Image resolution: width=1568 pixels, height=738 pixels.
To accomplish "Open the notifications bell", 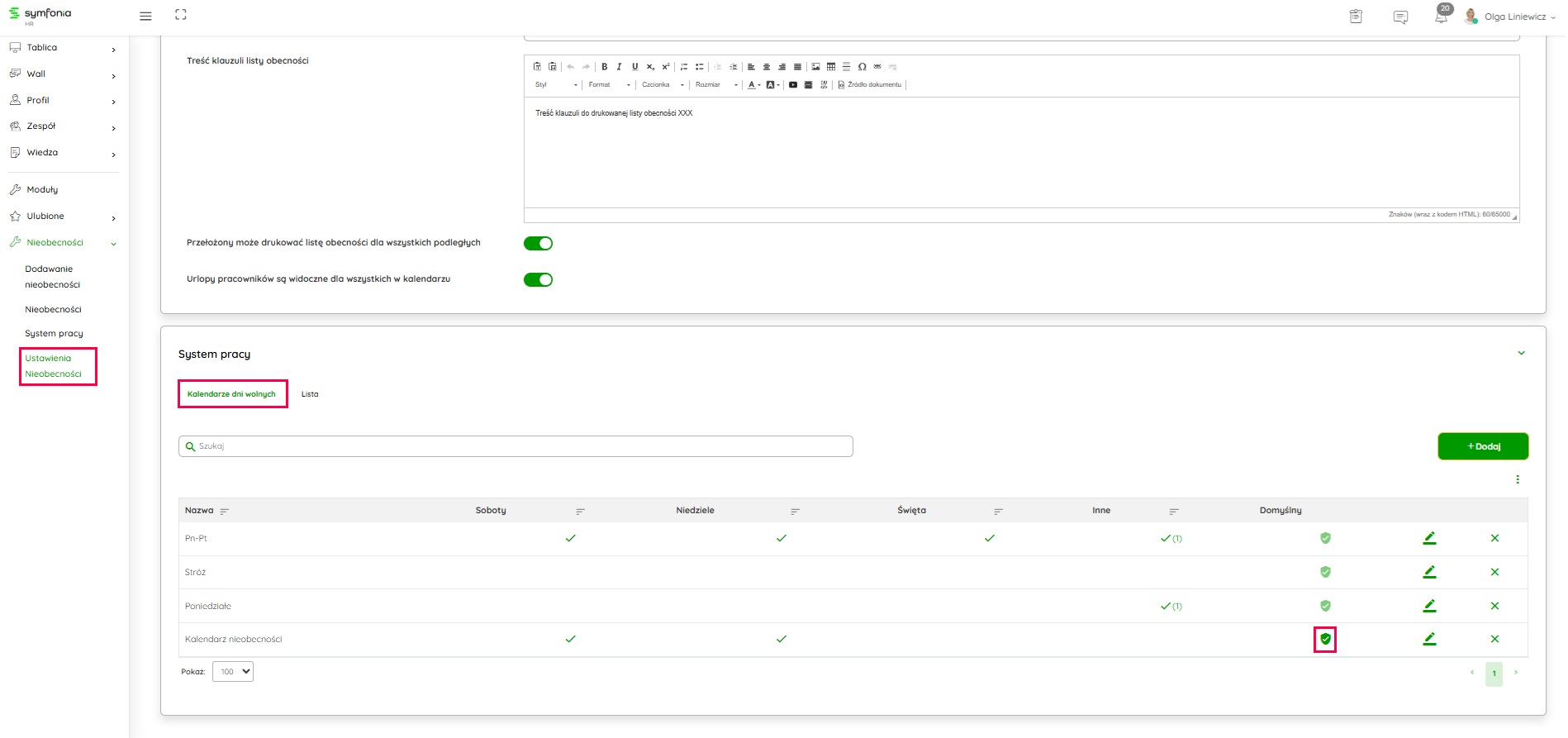I will click(x=1441, y=17).
